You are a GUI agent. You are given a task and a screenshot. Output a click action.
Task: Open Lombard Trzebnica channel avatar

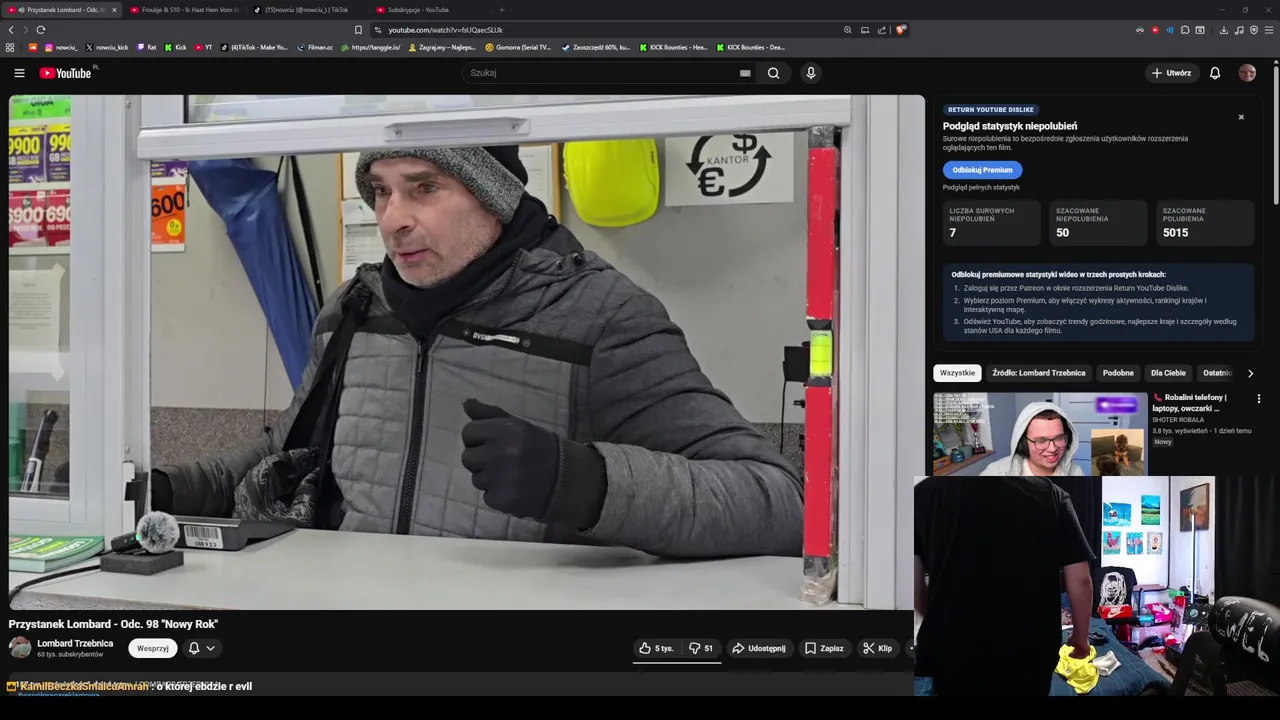[x=20, y=647]
